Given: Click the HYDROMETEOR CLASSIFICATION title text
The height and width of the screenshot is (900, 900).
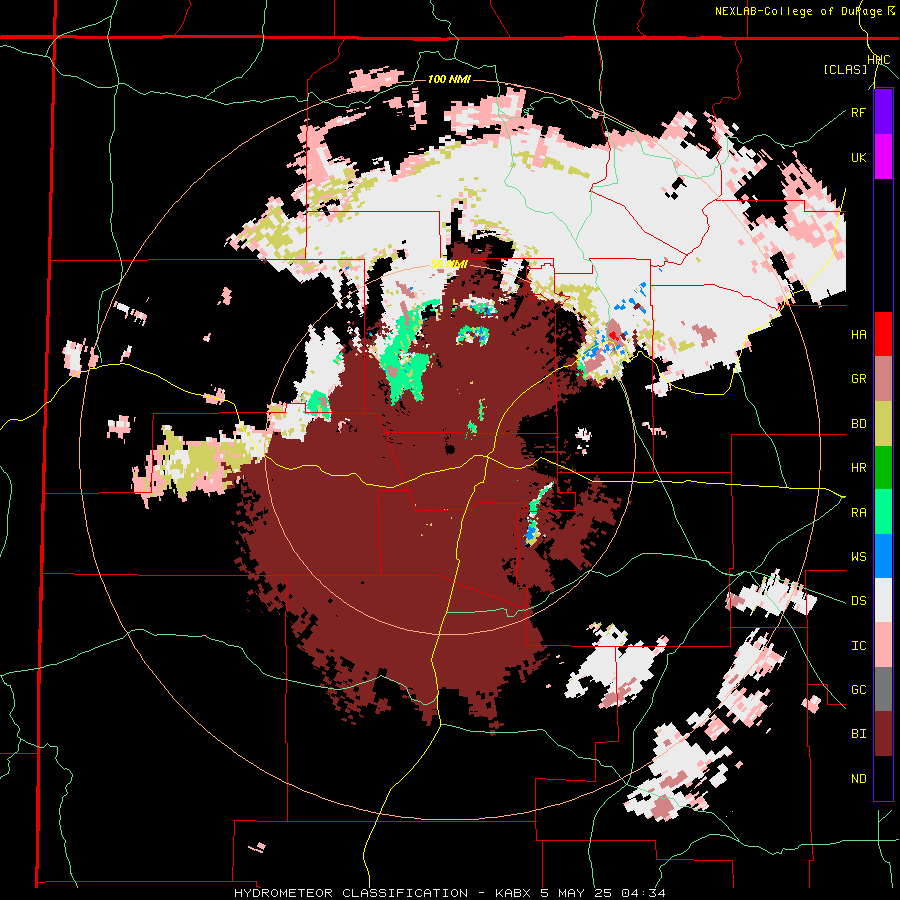Looking at the screenshot, I should point(351,893).
